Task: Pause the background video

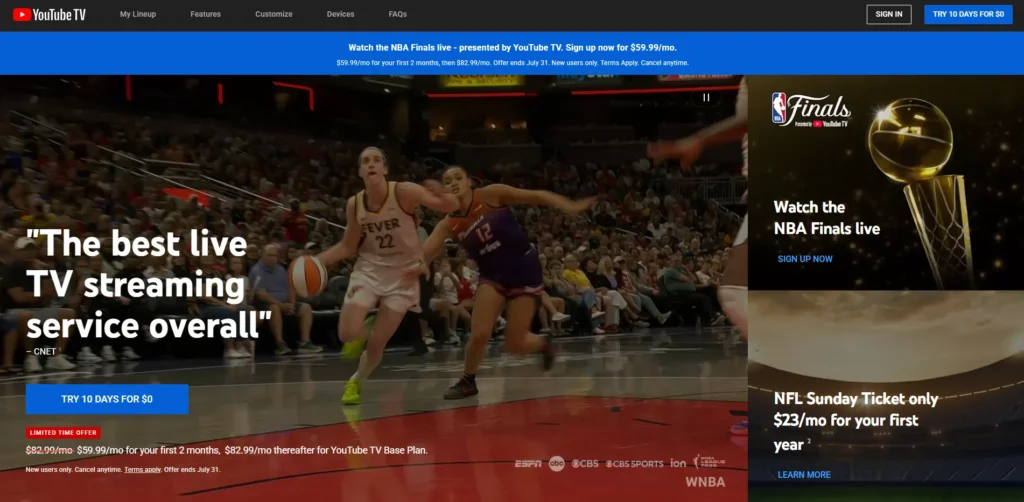Action: point(706,97)
